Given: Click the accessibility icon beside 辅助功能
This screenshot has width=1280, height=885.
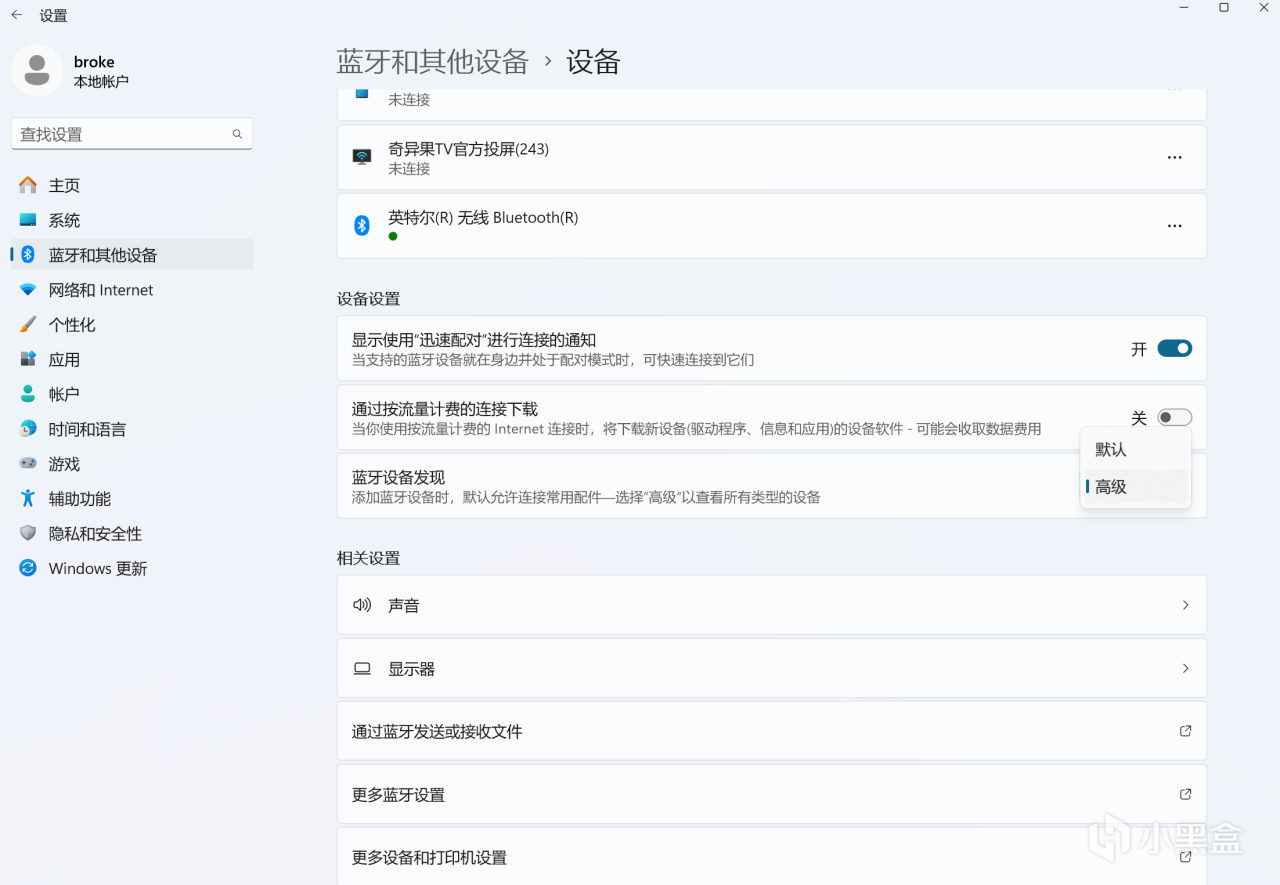Looking at the screenshot, I should click(28, 498).
